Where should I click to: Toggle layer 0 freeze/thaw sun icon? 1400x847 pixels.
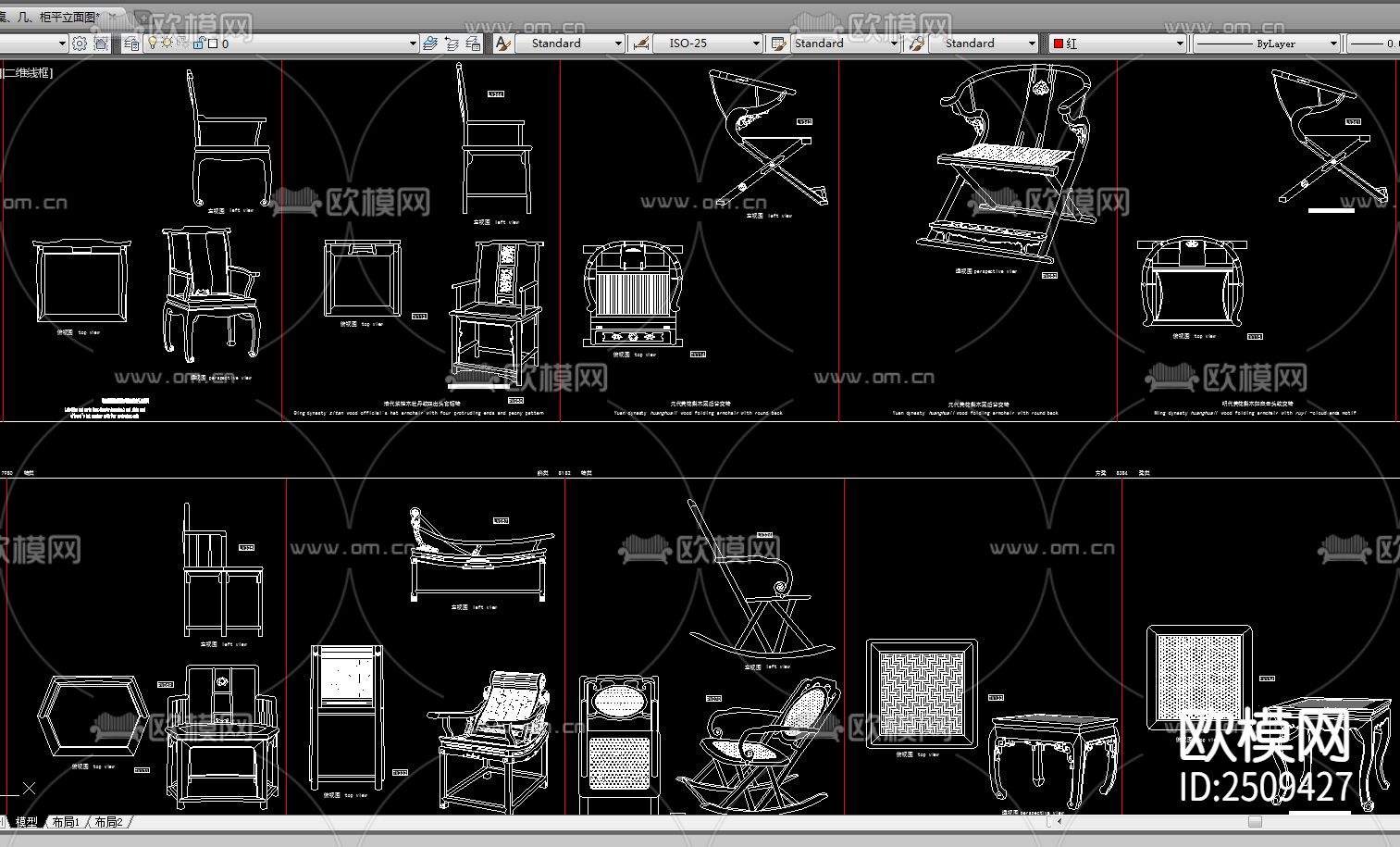167,44
